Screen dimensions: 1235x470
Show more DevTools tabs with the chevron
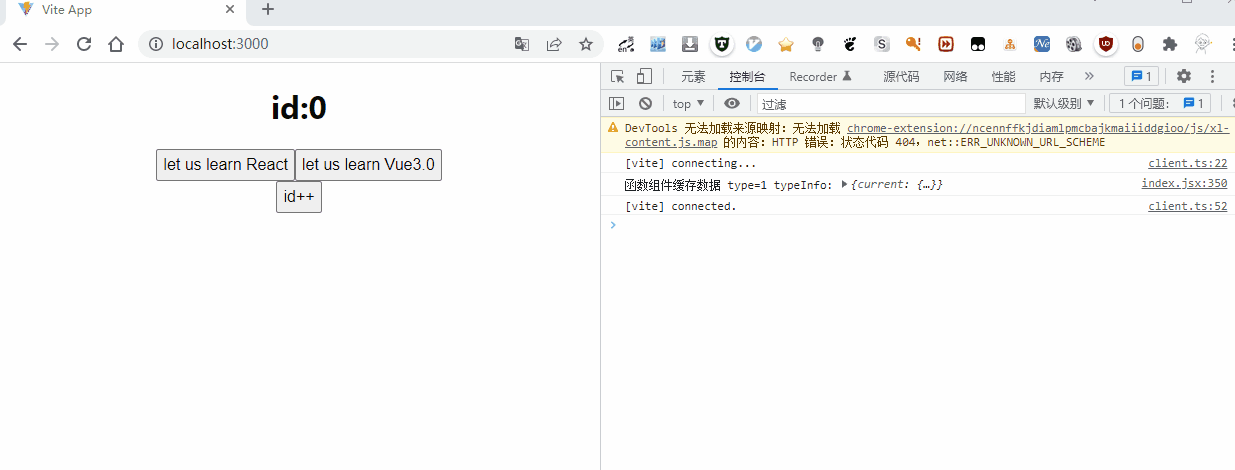(x=1089, y=76)
